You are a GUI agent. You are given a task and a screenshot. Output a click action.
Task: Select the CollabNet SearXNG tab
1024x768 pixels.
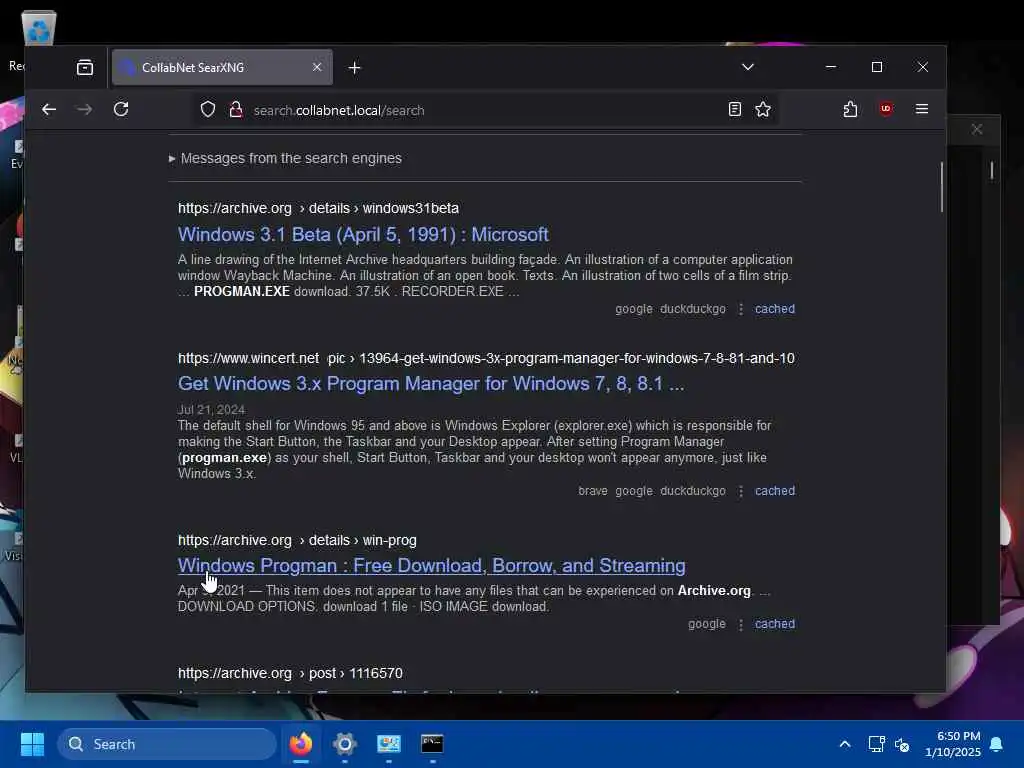[x=222, y=67]
